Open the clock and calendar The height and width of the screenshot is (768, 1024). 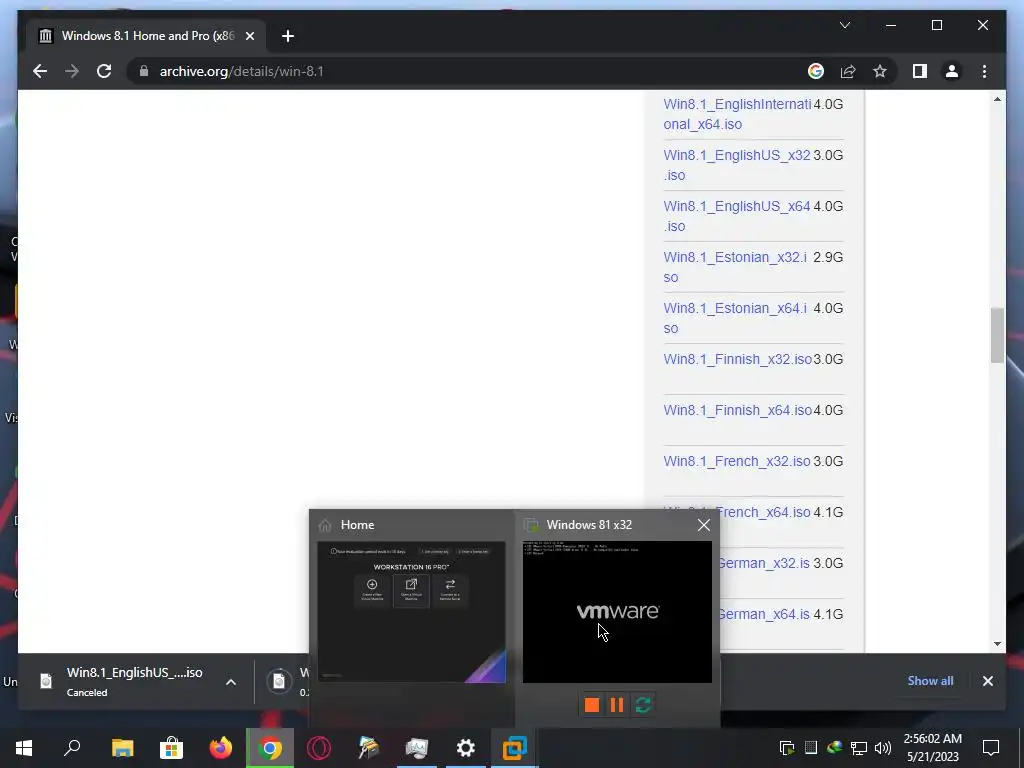click(x=933, y=748)
